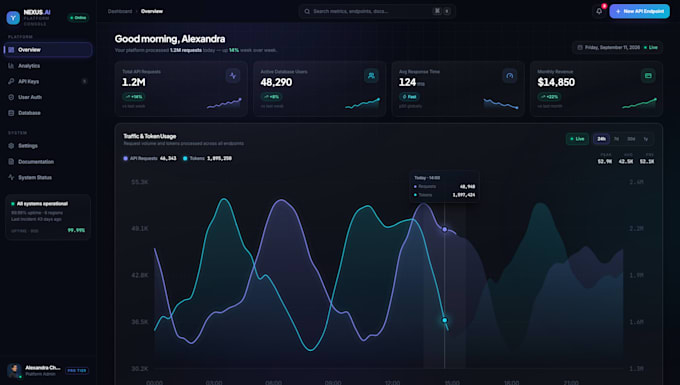Open the notifications bell
680x385 pixels.
(x=599, y=11)
